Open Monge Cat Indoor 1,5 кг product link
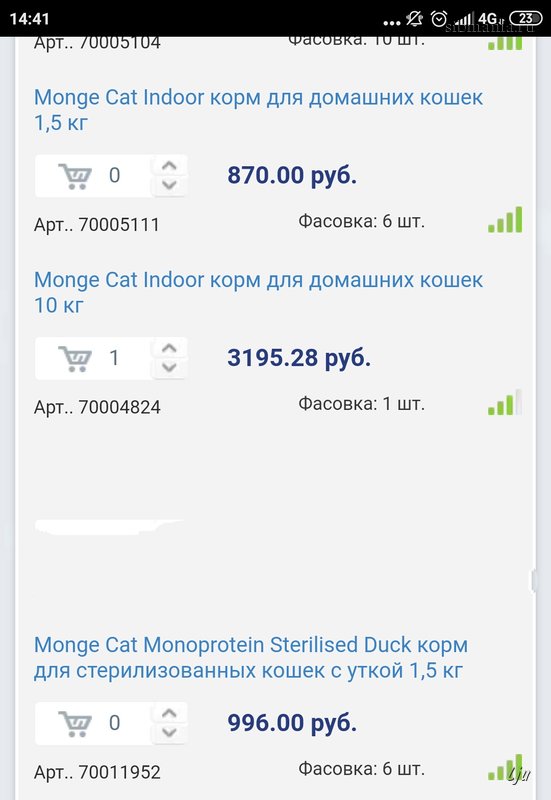551x800 pixels. [258, 110]
